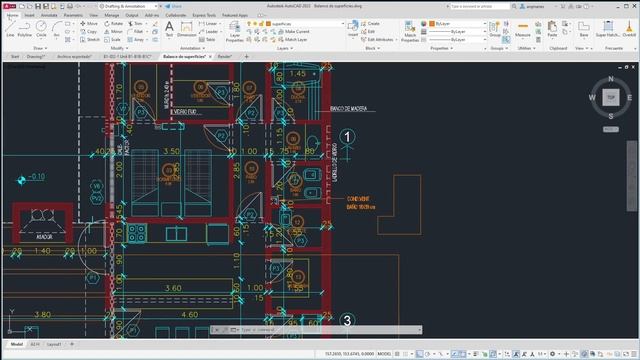640x360 pixels.
Task: Click Match Properties tool
Action: point(410,31)
